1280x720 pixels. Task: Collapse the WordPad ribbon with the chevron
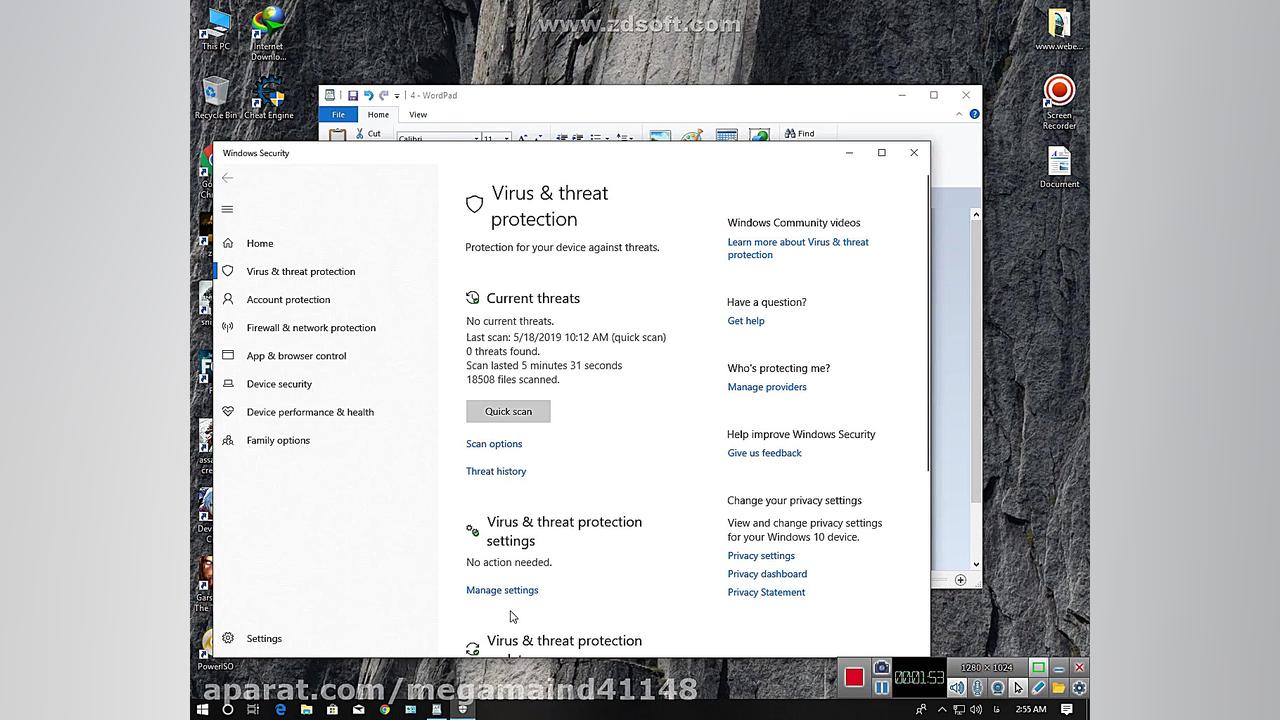tap(959, 114)
